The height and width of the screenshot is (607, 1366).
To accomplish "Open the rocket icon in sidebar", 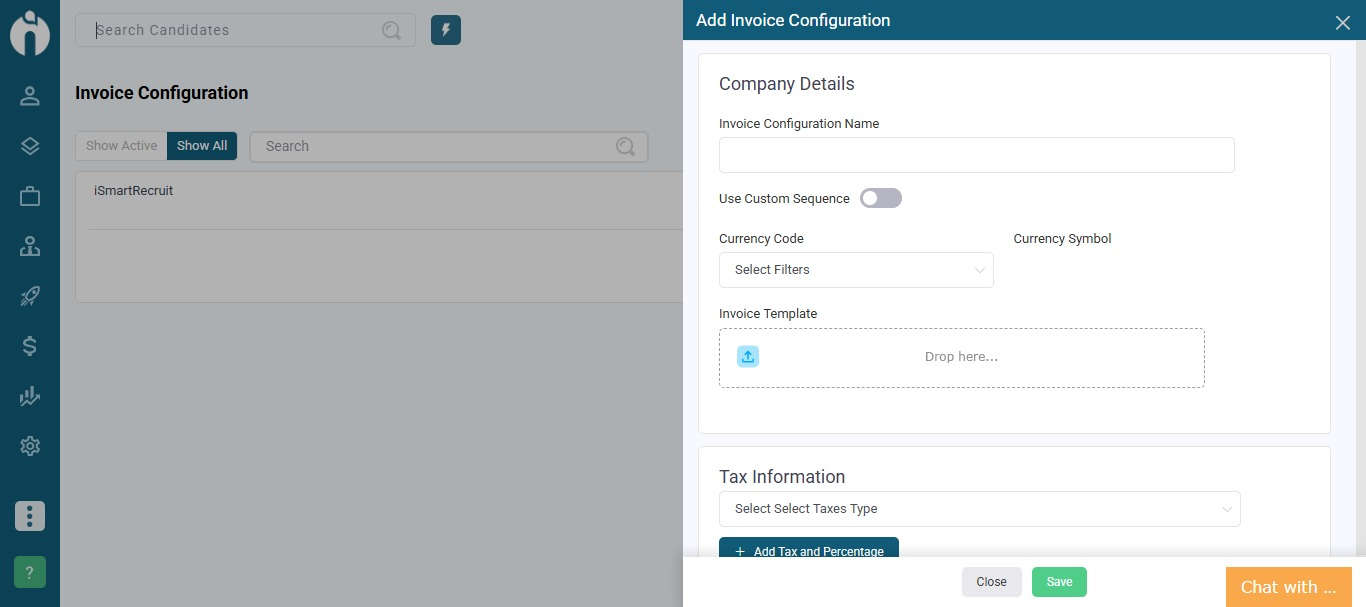I will pos(30,296).
